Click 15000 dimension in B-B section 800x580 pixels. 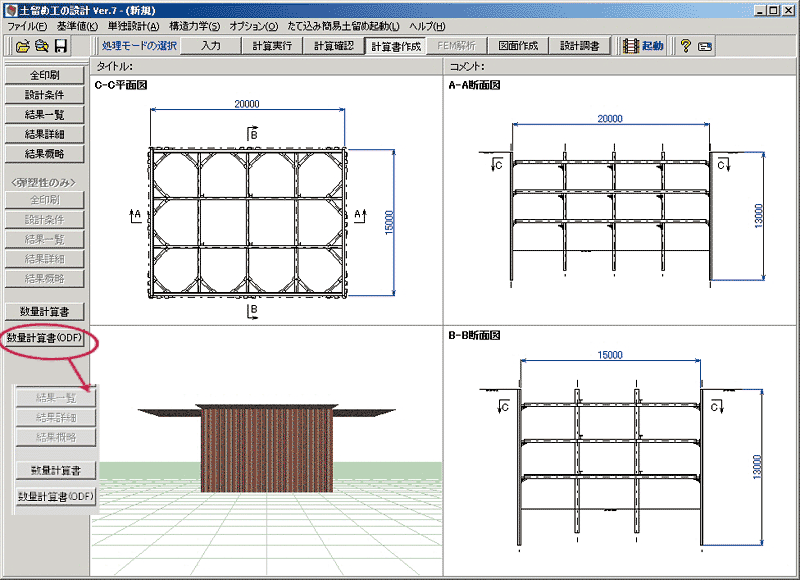(610, 355)
